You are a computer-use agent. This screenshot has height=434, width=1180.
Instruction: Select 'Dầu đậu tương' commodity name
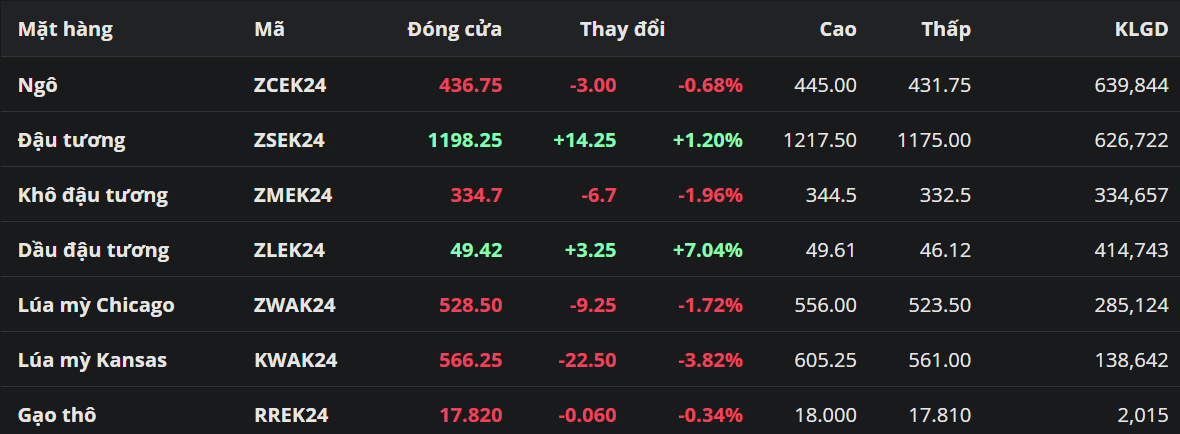tap(94, 250)
